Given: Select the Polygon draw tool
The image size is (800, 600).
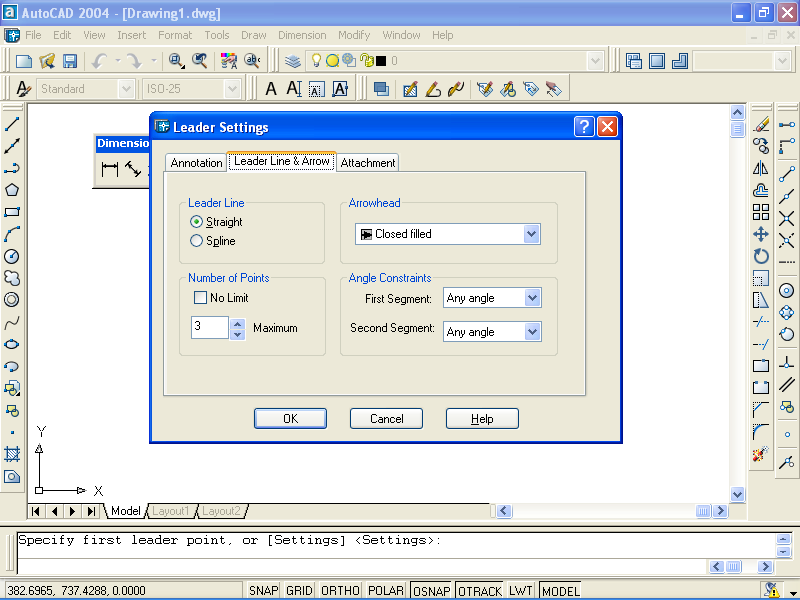Looking at the screenshot, I should click(x=12, y=190).
